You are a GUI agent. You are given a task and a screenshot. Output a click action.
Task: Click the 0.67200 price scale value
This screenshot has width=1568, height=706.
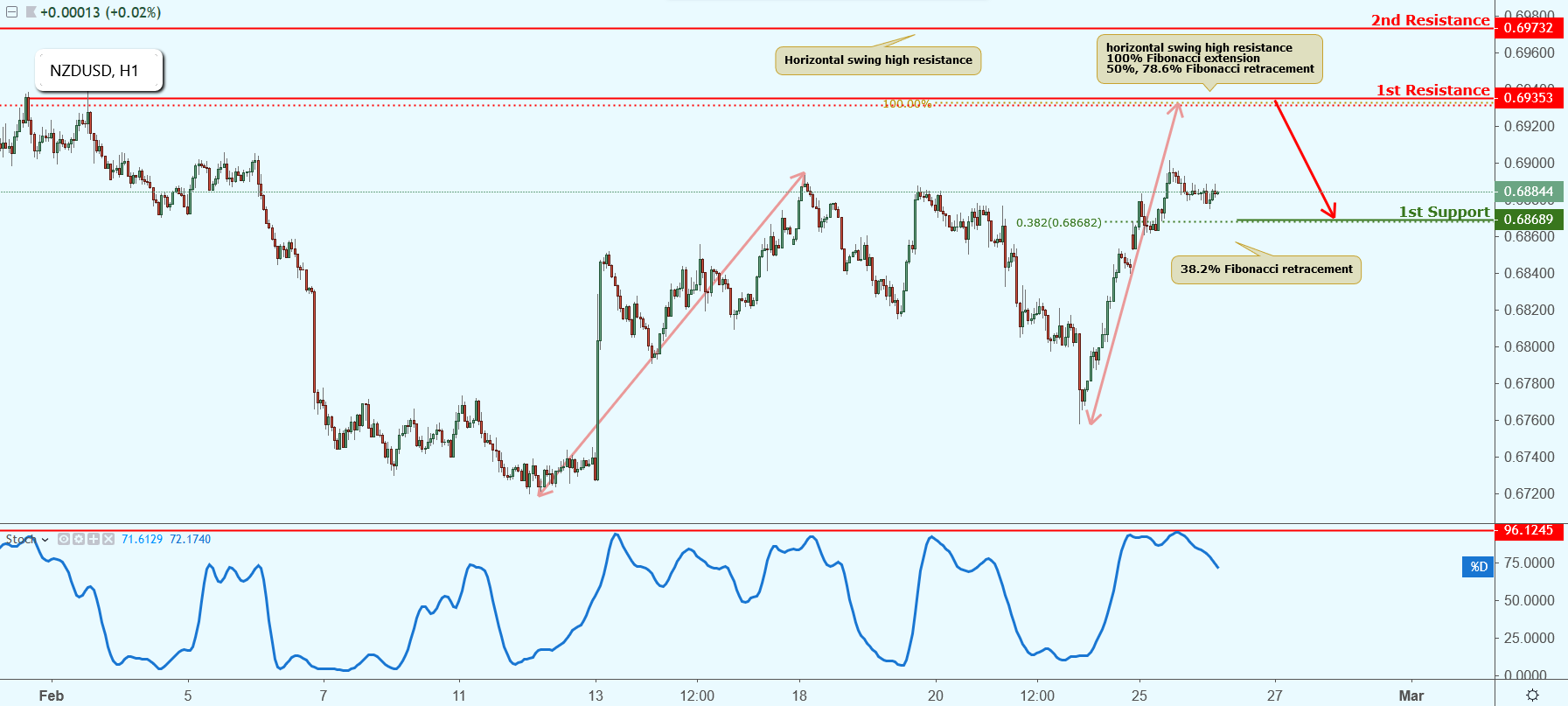pyautogui.click(x=1530, y=493)
